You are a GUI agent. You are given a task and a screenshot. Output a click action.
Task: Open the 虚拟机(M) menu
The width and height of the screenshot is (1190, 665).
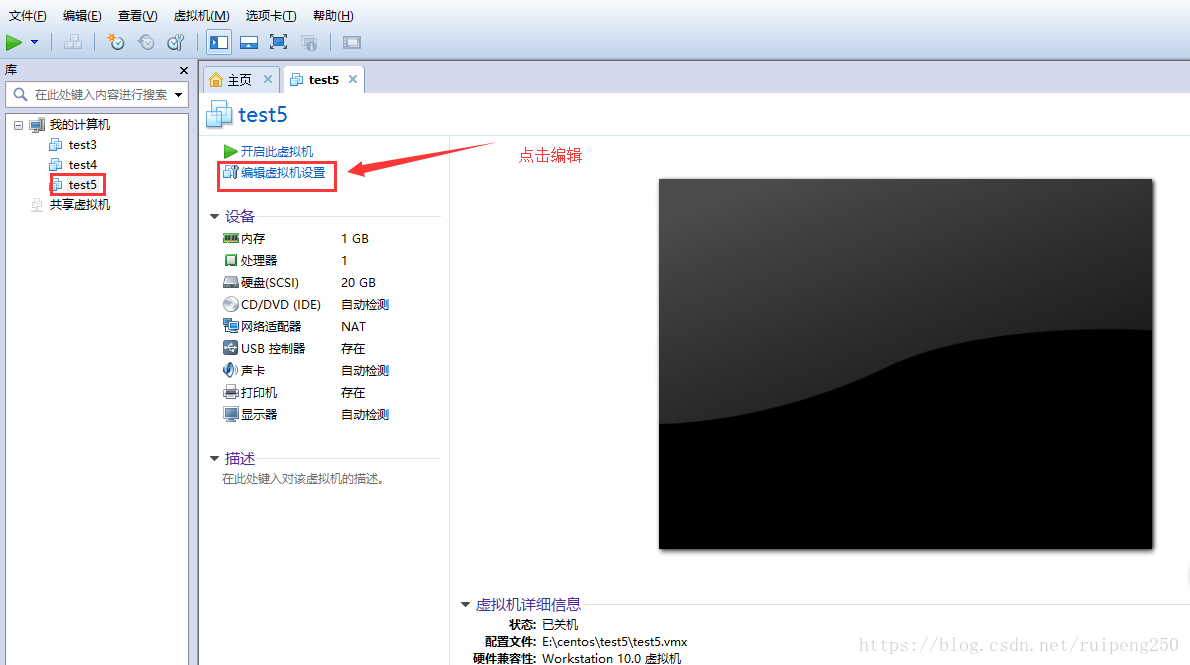[x=201, y=16]
